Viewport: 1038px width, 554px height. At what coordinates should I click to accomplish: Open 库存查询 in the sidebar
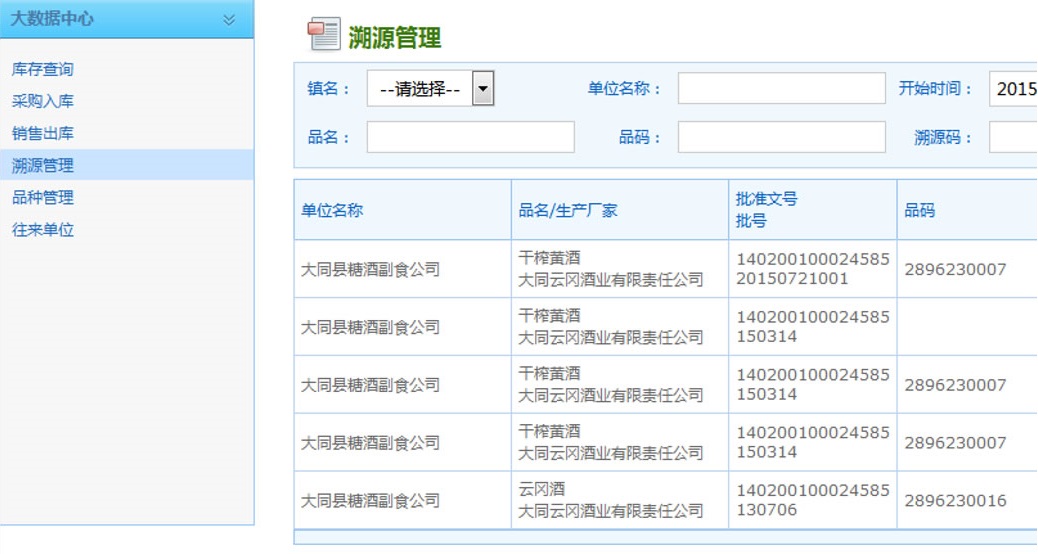[x=43, y=70]
